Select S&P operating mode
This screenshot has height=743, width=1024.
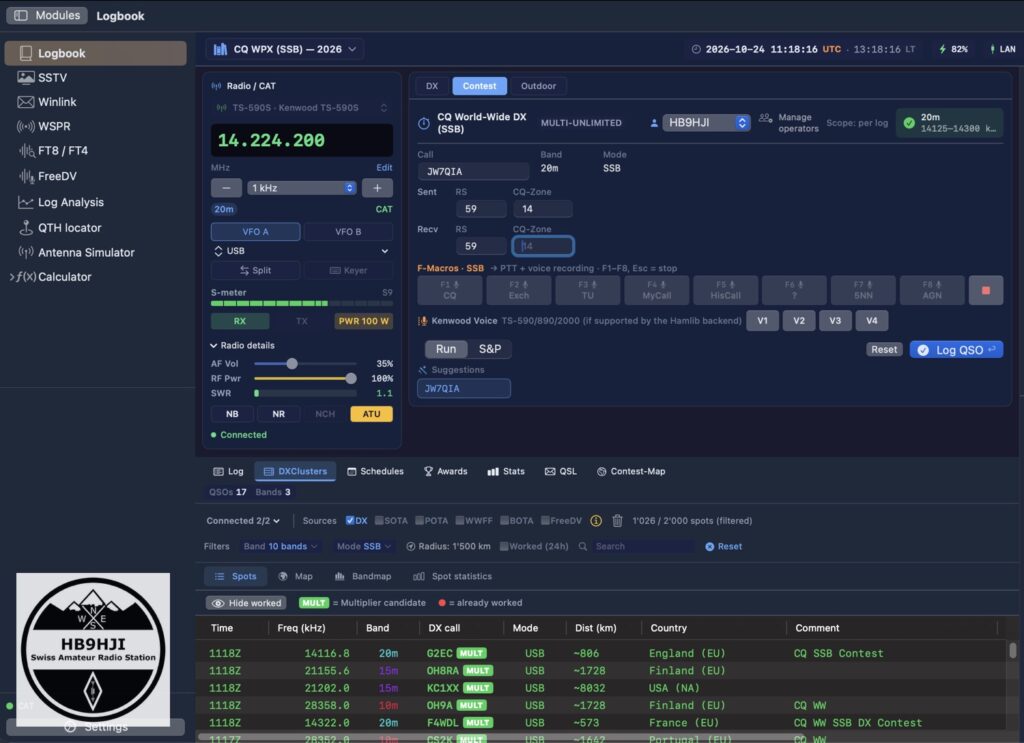click(x=489, y=349)
